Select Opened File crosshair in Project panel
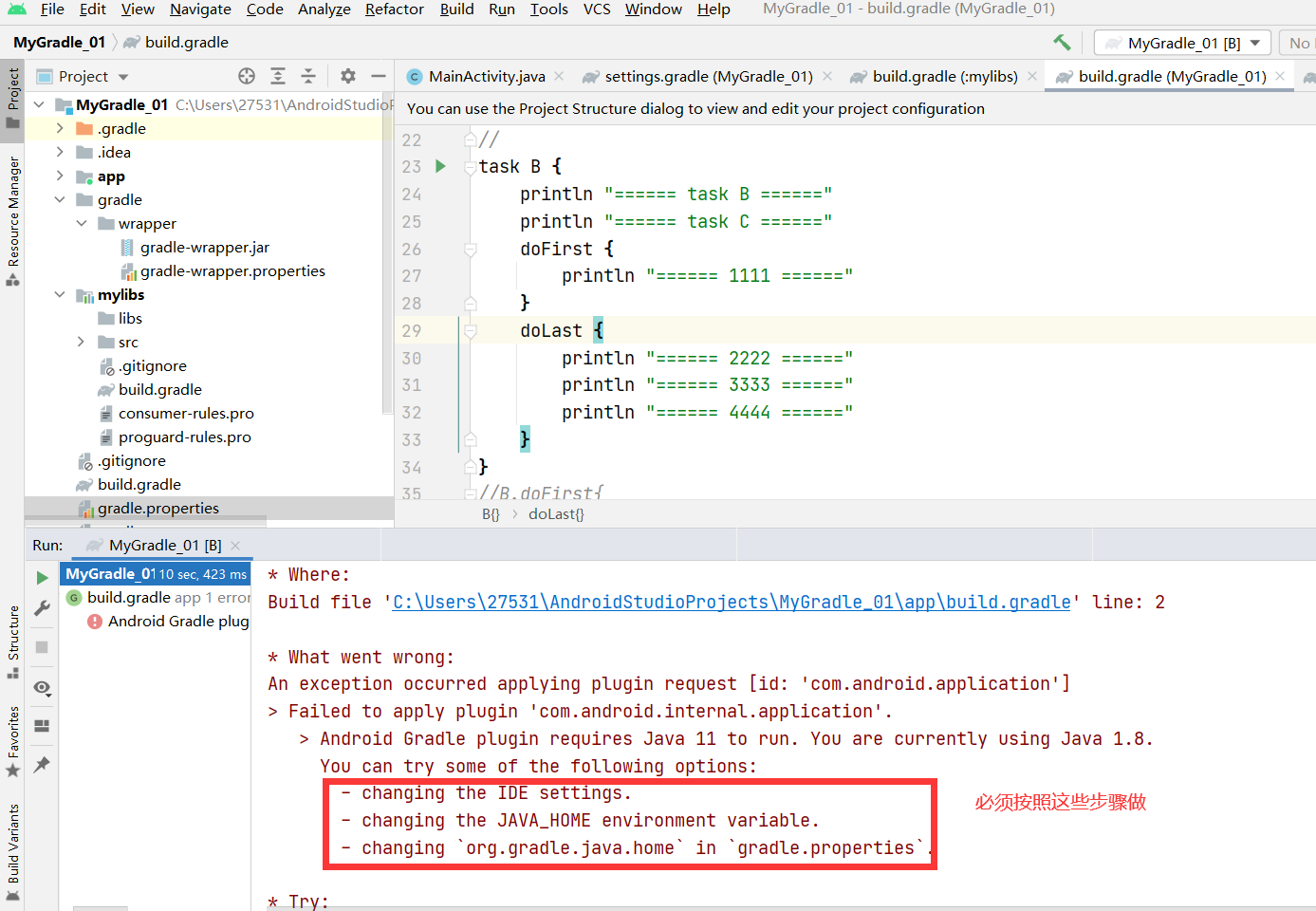This screenshot has height=911, width=1316. point(247,76)
